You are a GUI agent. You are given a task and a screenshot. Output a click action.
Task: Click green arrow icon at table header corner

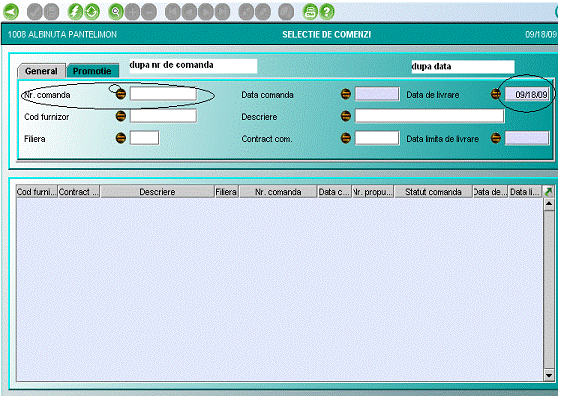548,192
